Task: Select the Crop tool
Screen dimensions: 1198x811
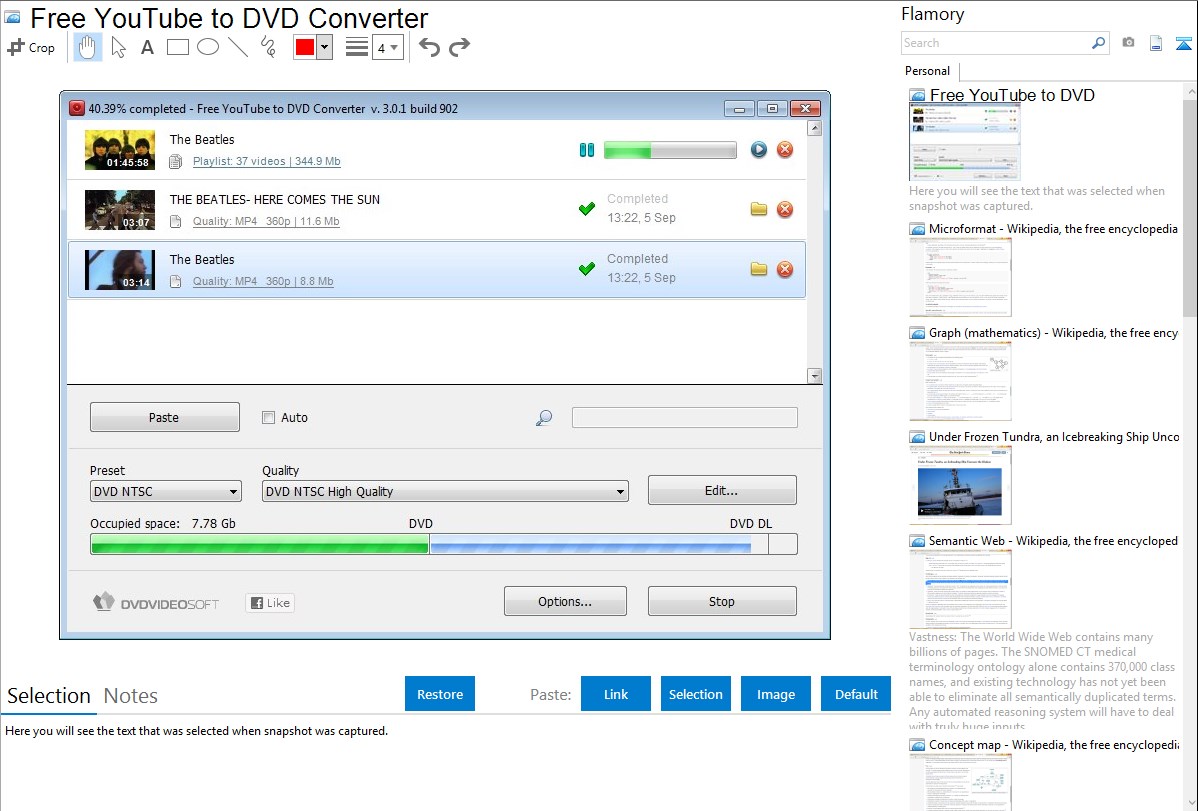Action: [x=31, y=47]
